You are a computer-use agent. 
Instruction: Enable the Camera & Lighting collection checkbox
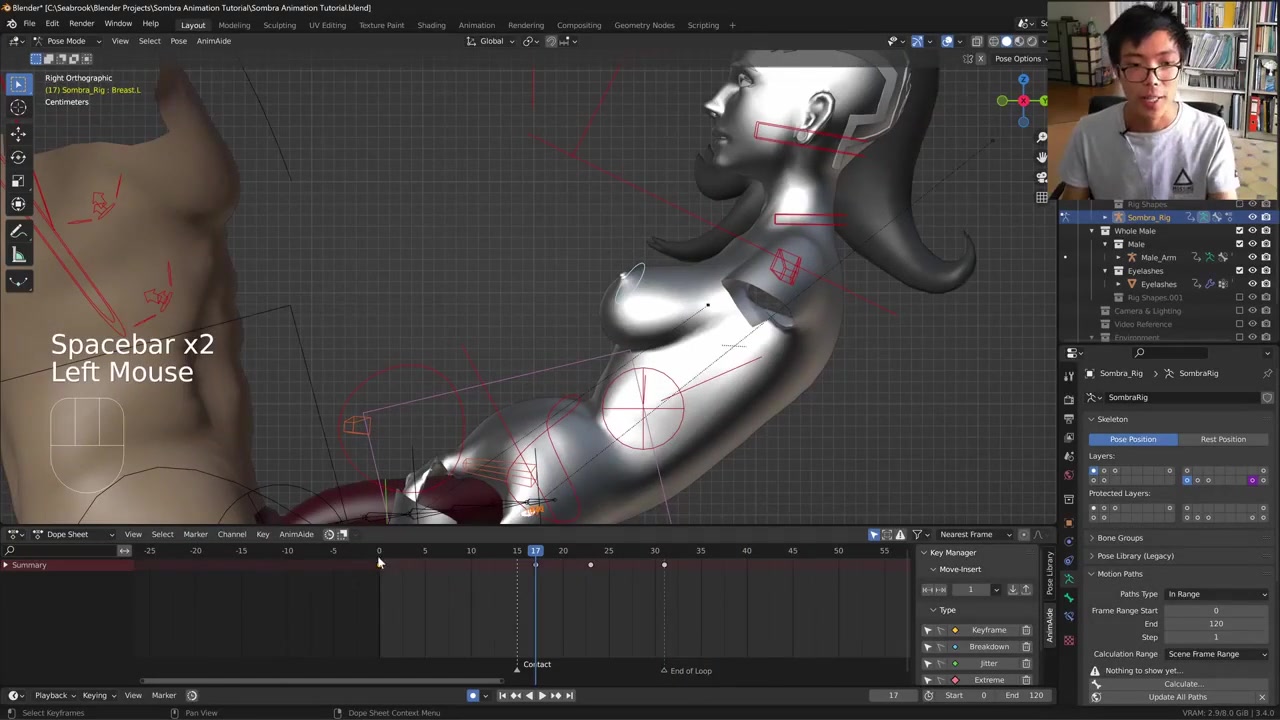click(x=1239, y=311)
